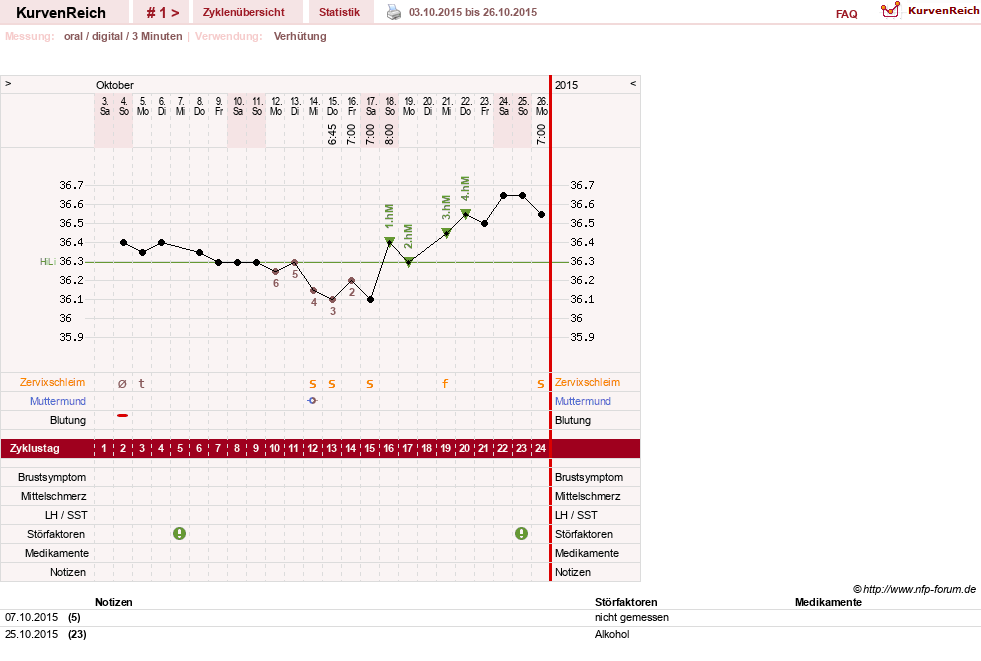This screenshot has width=981, height=661.
Task: Click the right Muttermund row label
Action: [582, 401]
